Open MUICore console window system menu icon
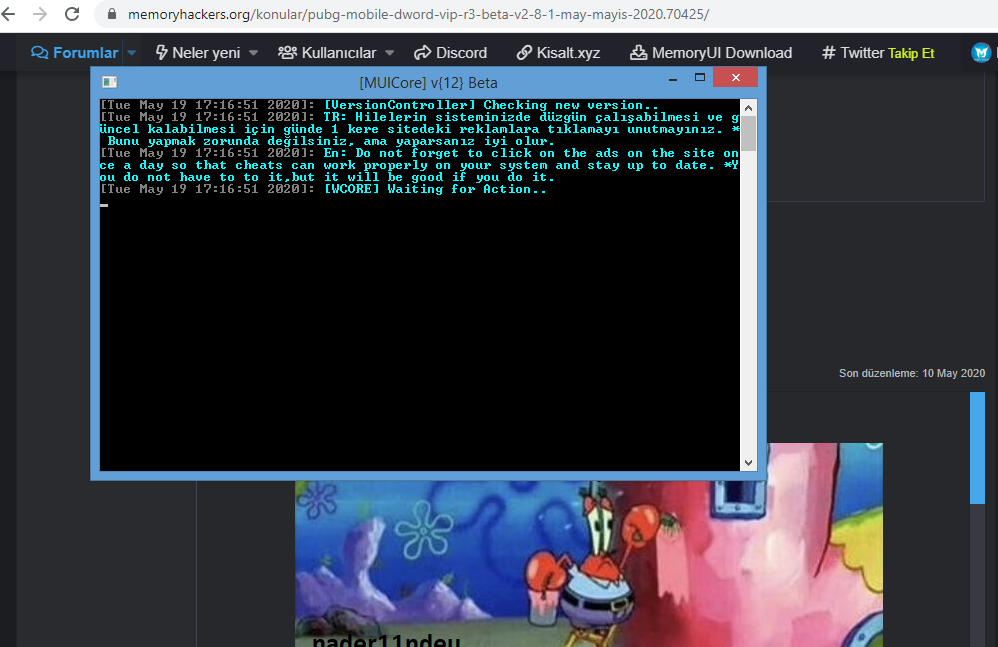Viewport: 998px width, 647px height. (x=109, y=81)
